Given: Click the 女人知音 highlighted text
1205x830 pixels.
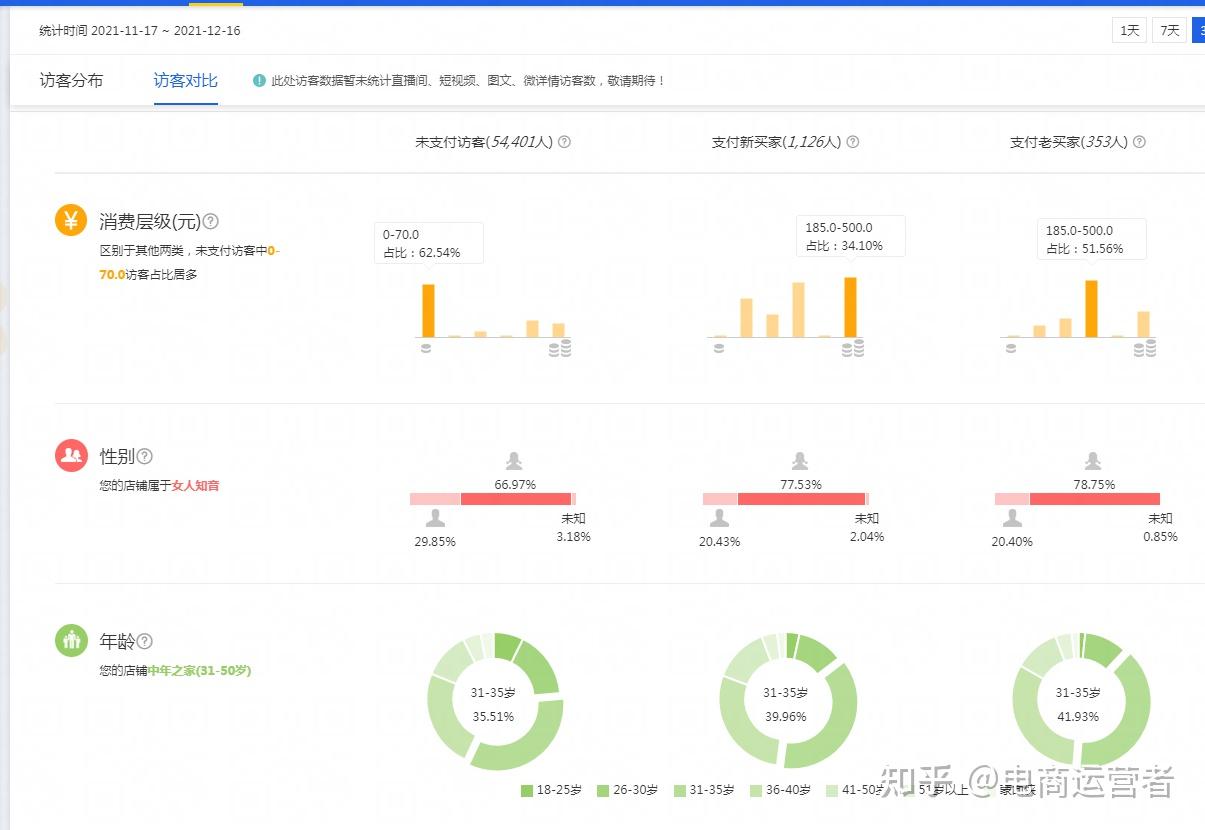Looking at the screenshot, I should point(195,485).
